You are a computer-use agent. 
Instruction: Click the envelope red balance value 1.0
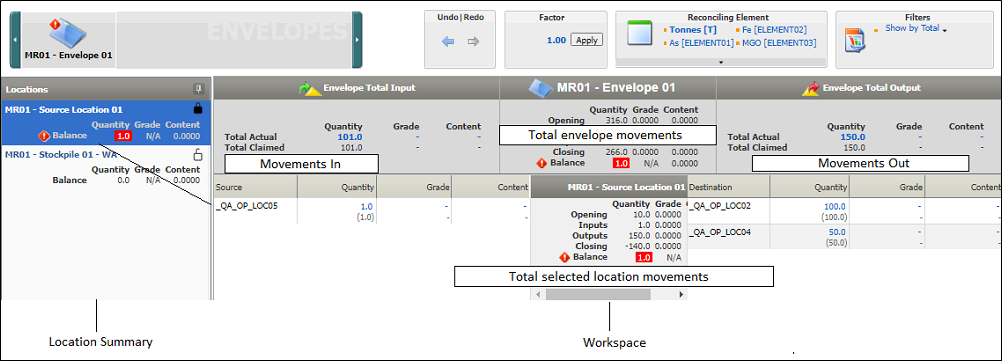620,163
